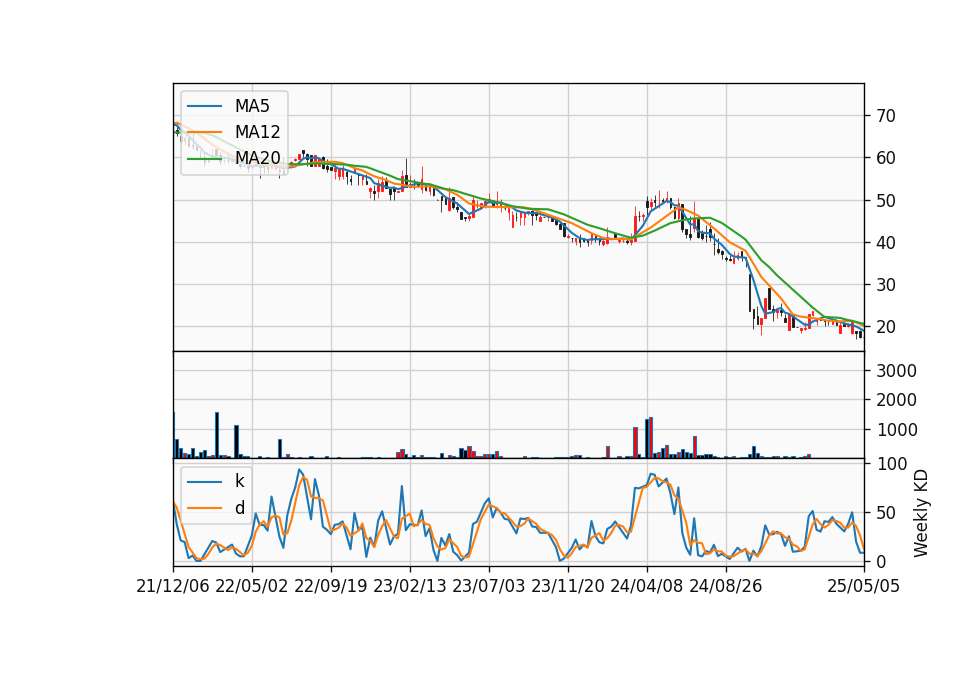Click the KD axis value 0
Screen dimensions: 960x690
tap(881, 561)
